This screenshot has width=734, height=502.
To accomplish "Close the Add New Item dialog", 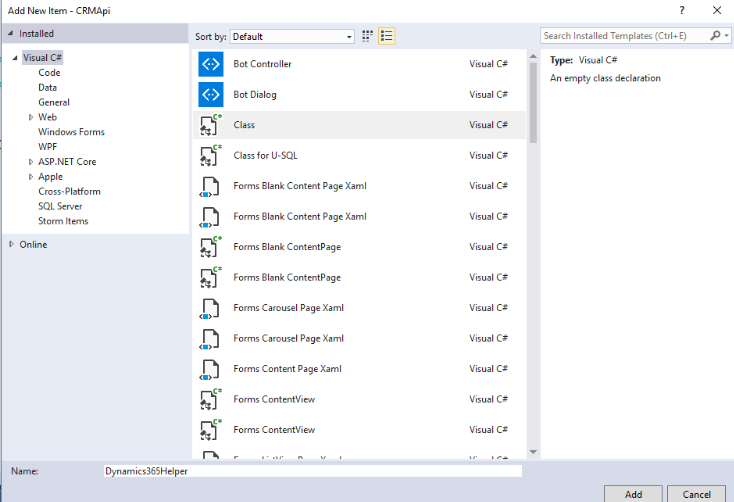I will click(x=717, y=10).
